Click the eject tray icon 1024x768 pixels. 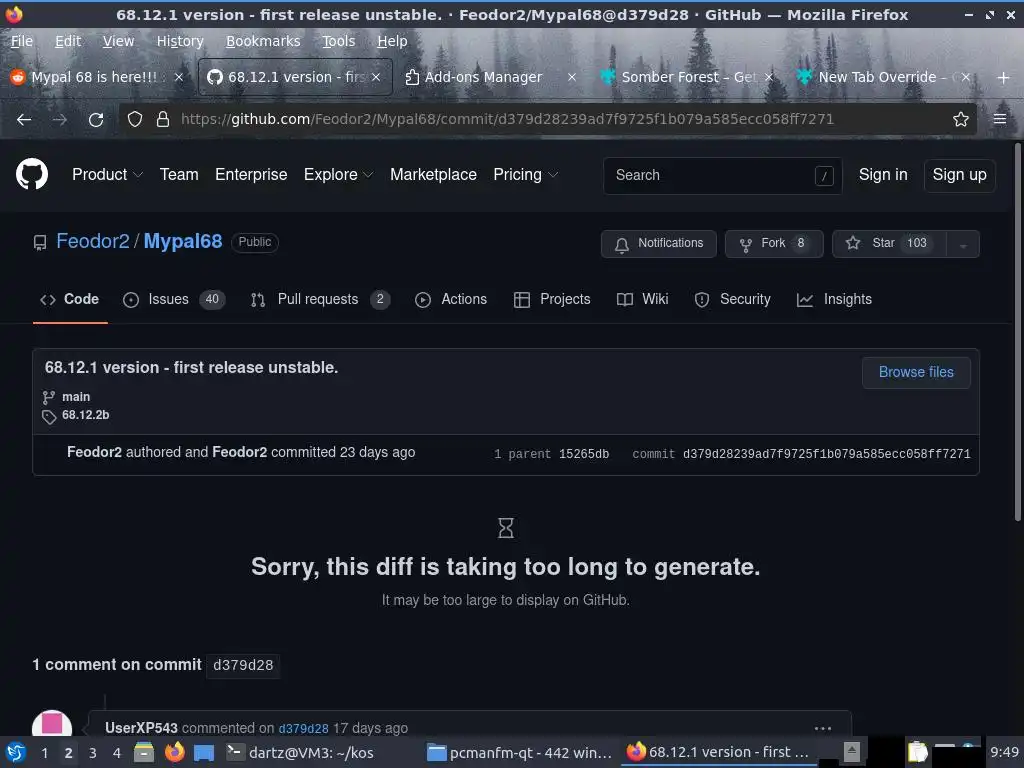[851, 752]
